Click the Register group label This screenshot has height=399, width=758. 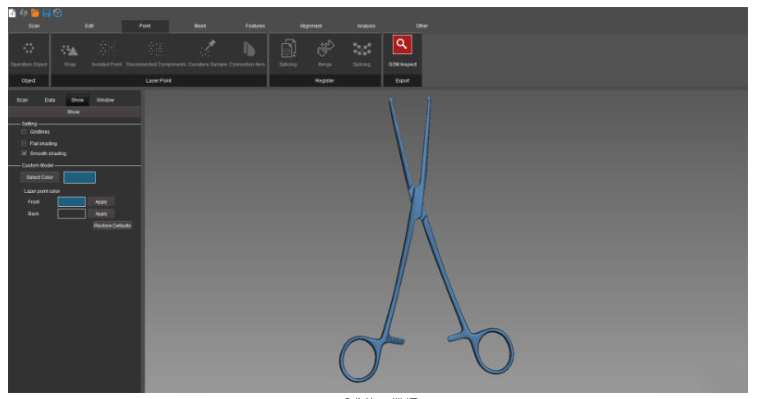point(324,81)
